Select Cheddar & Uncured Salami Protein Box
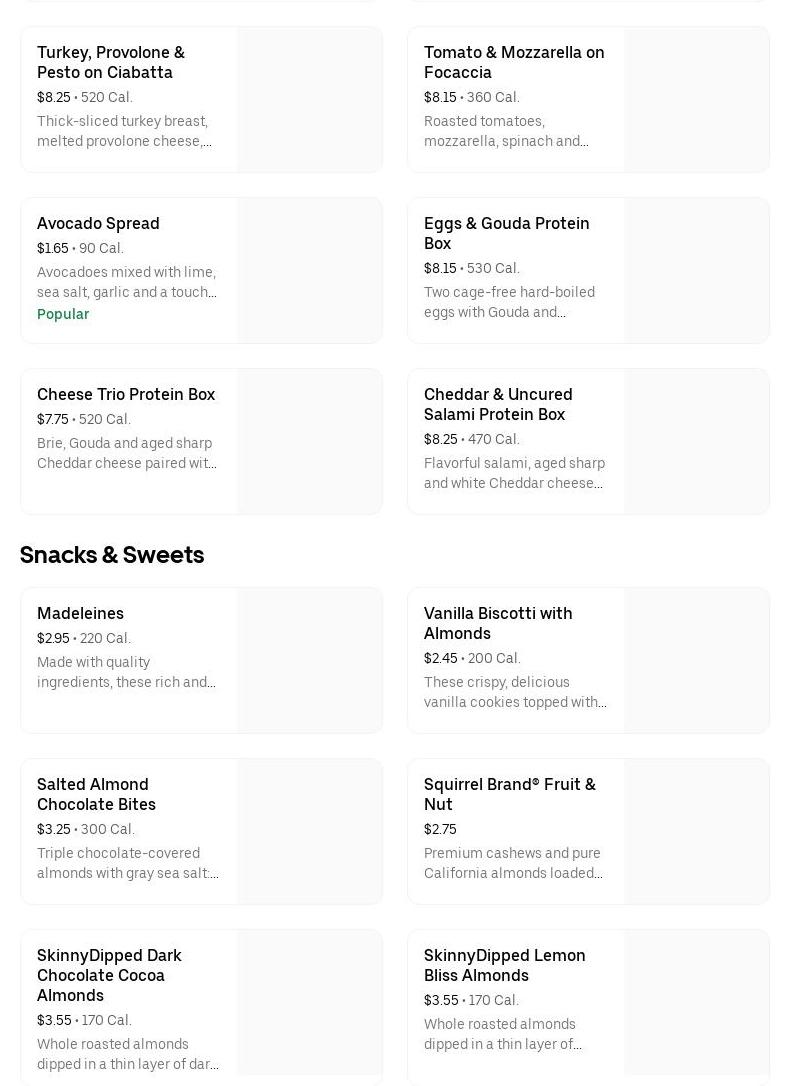This screenshot has width=804, height=1086. pos(498,404)
